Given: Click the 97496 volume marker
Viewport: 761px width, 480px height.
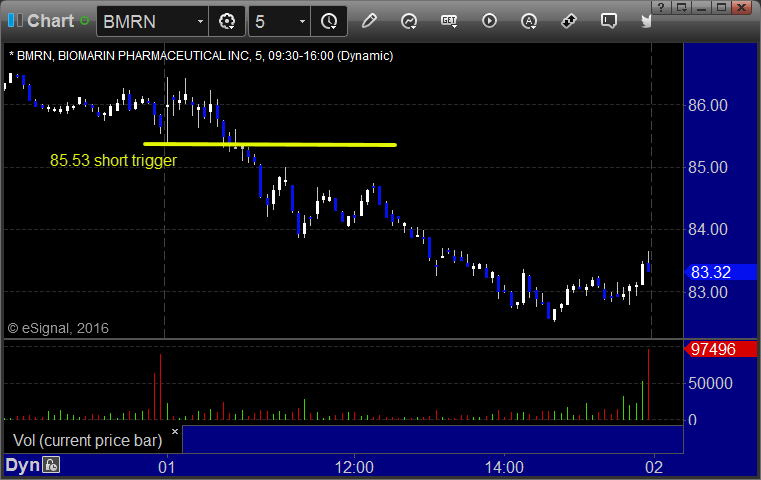Looking at the screenshot, I should tap(720, 349).
